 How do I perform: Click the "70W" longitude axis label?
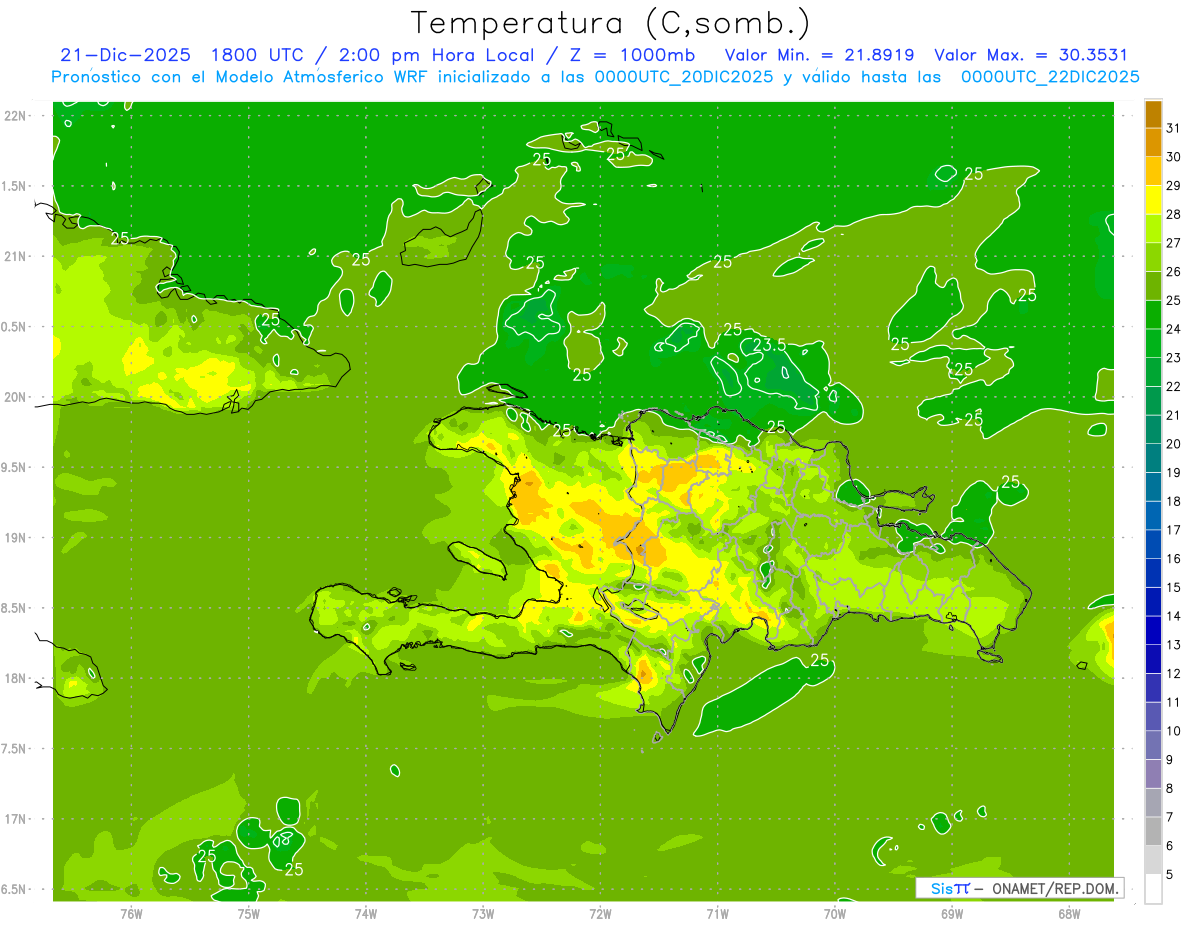click(x=835, y=914)
